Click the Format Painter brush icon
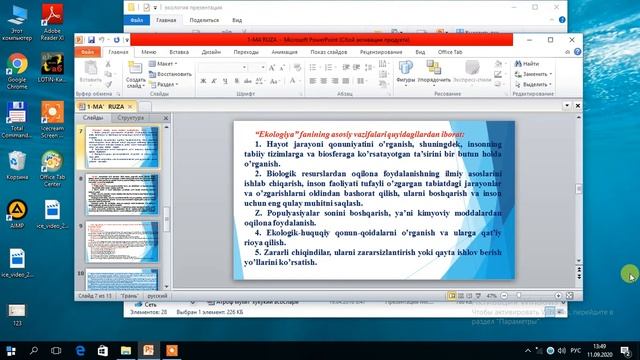 coord(108,84)
